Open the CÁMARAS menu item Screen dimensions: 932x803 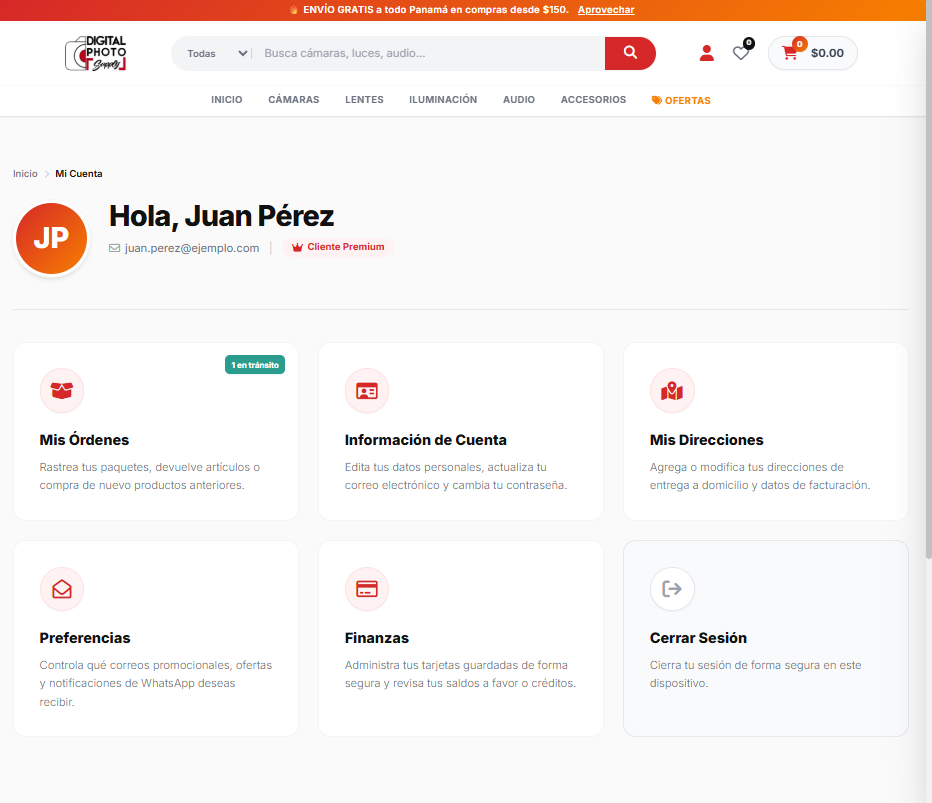coord(294,100)
